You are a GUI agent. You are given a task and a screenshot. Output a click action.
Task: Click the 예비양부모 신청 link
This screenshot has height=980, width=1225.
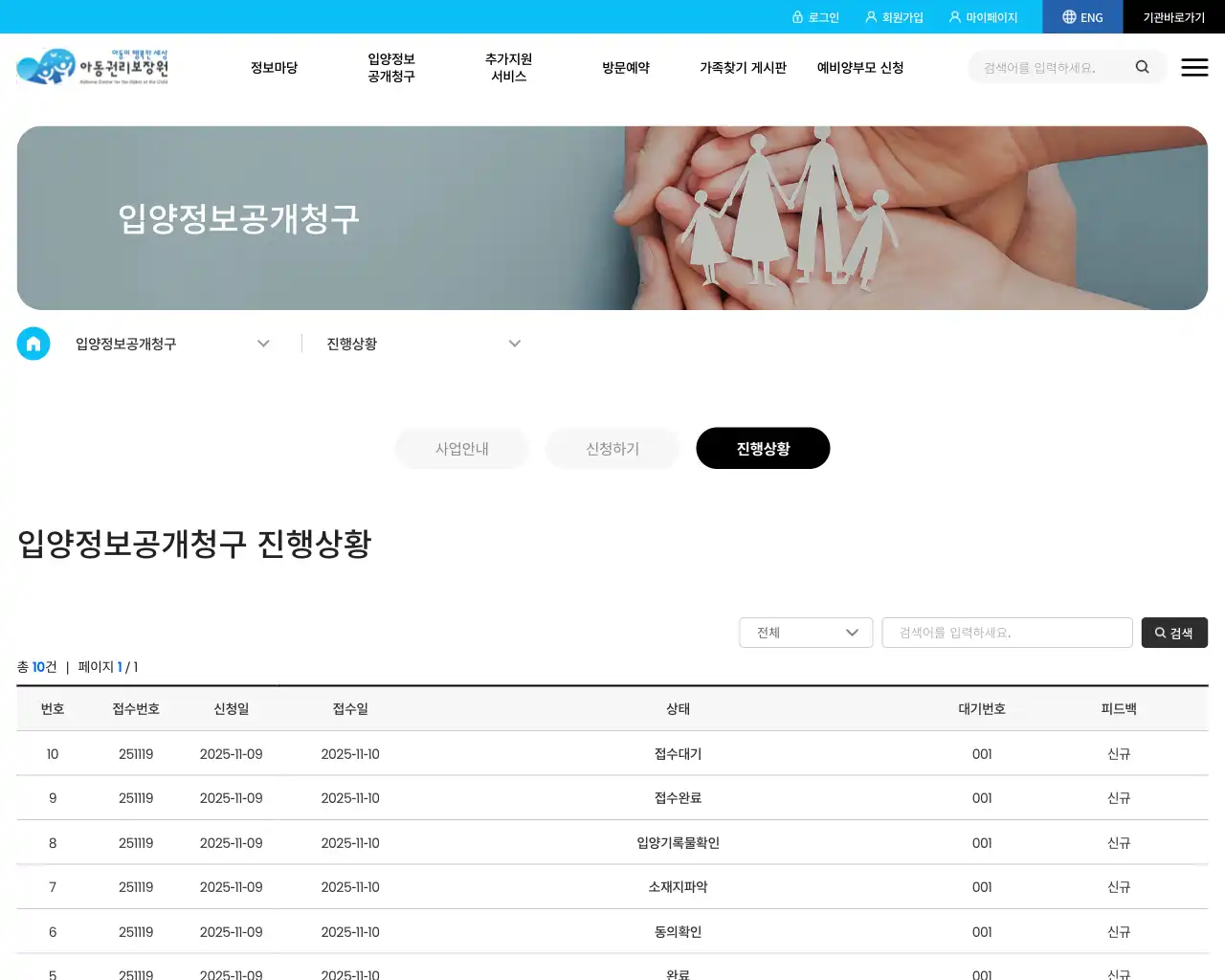click(859, 67)
